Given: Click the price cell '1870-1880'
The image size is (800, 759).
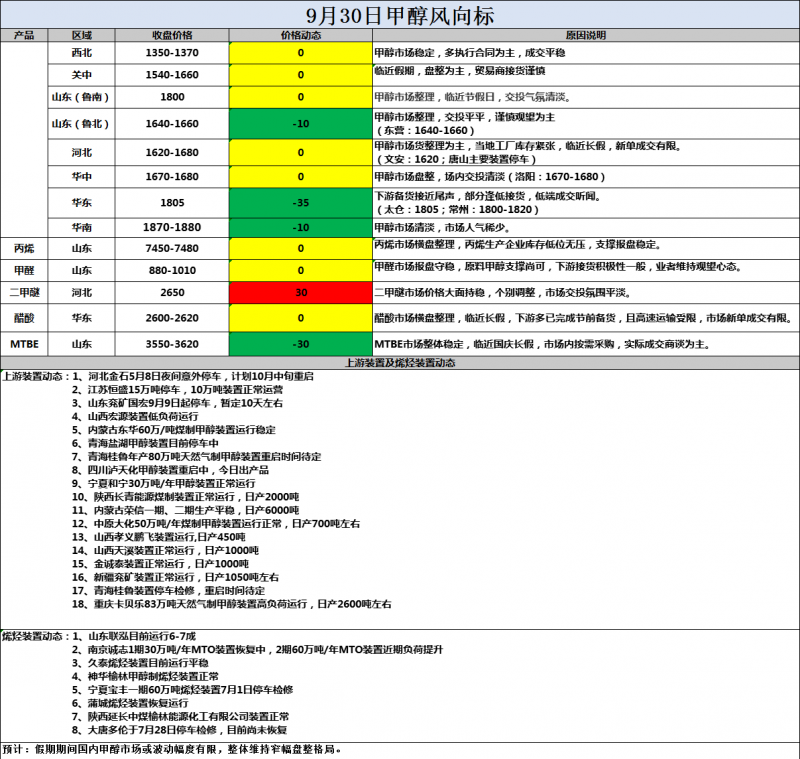Looking at the screenshot, I should click(x=172, y=227).
